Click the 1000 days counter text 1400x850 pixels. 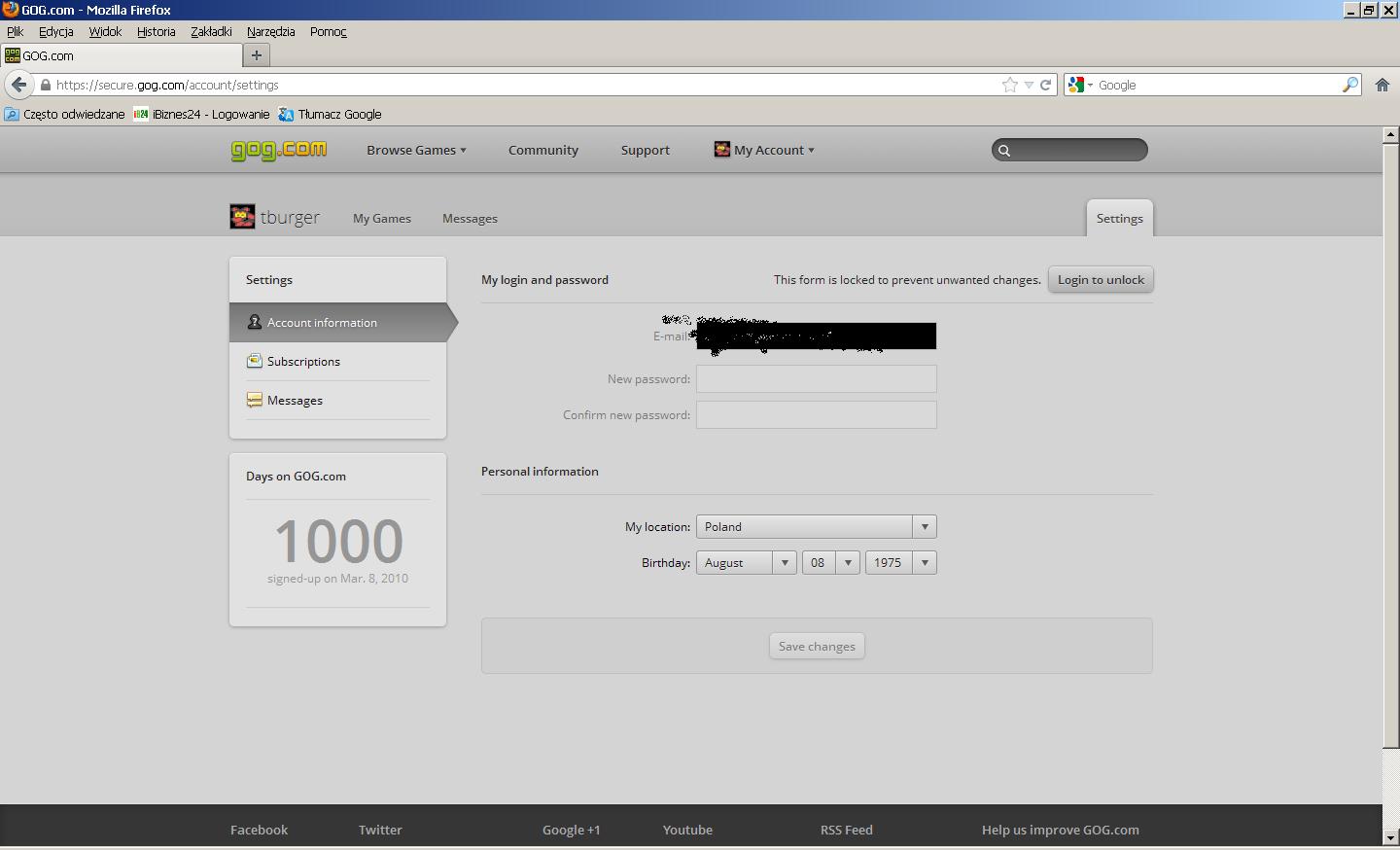(x=338, y=541)
